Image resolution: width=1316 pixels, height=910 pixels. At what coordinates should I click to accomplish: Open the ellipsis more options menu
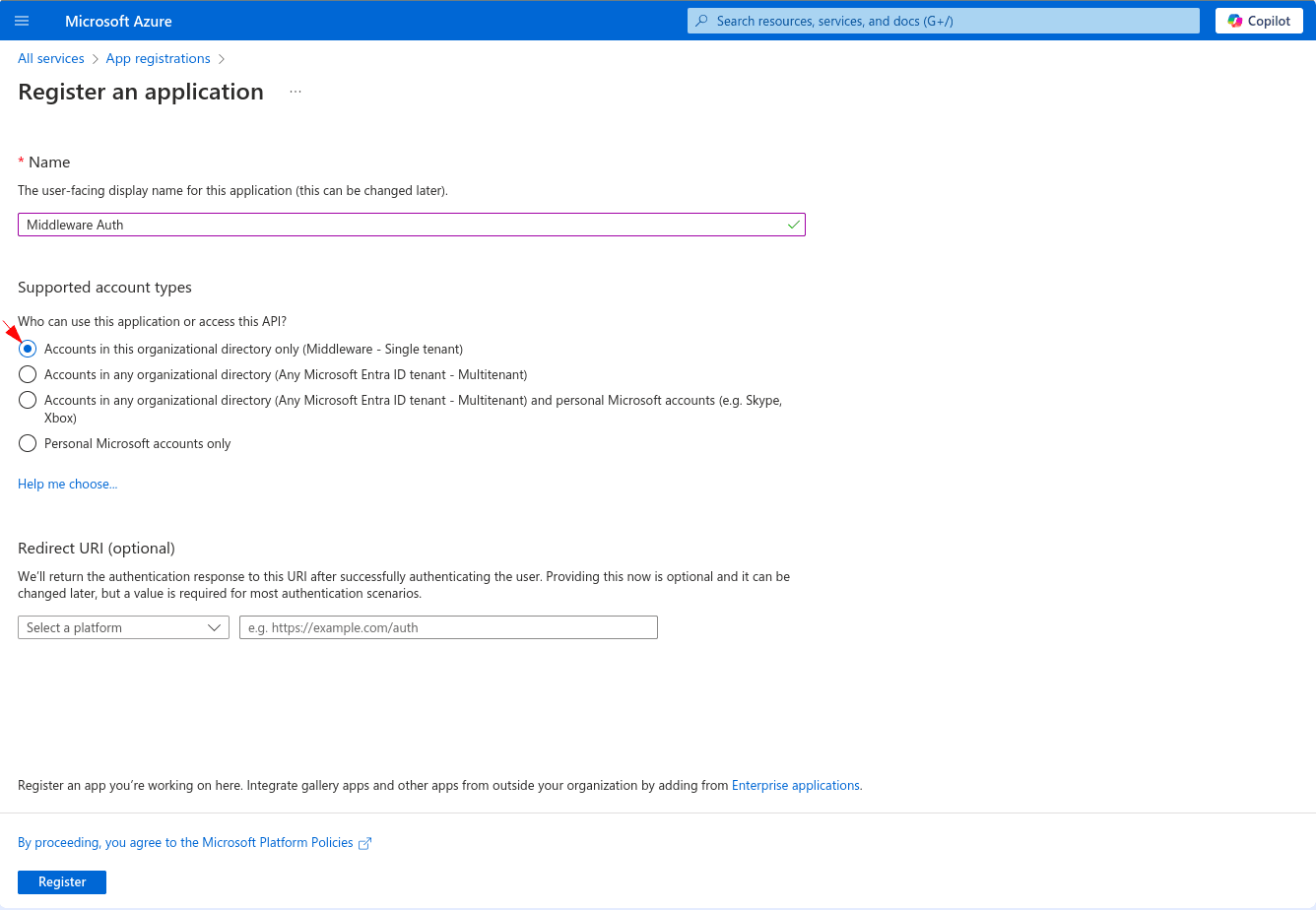point(296,92)
